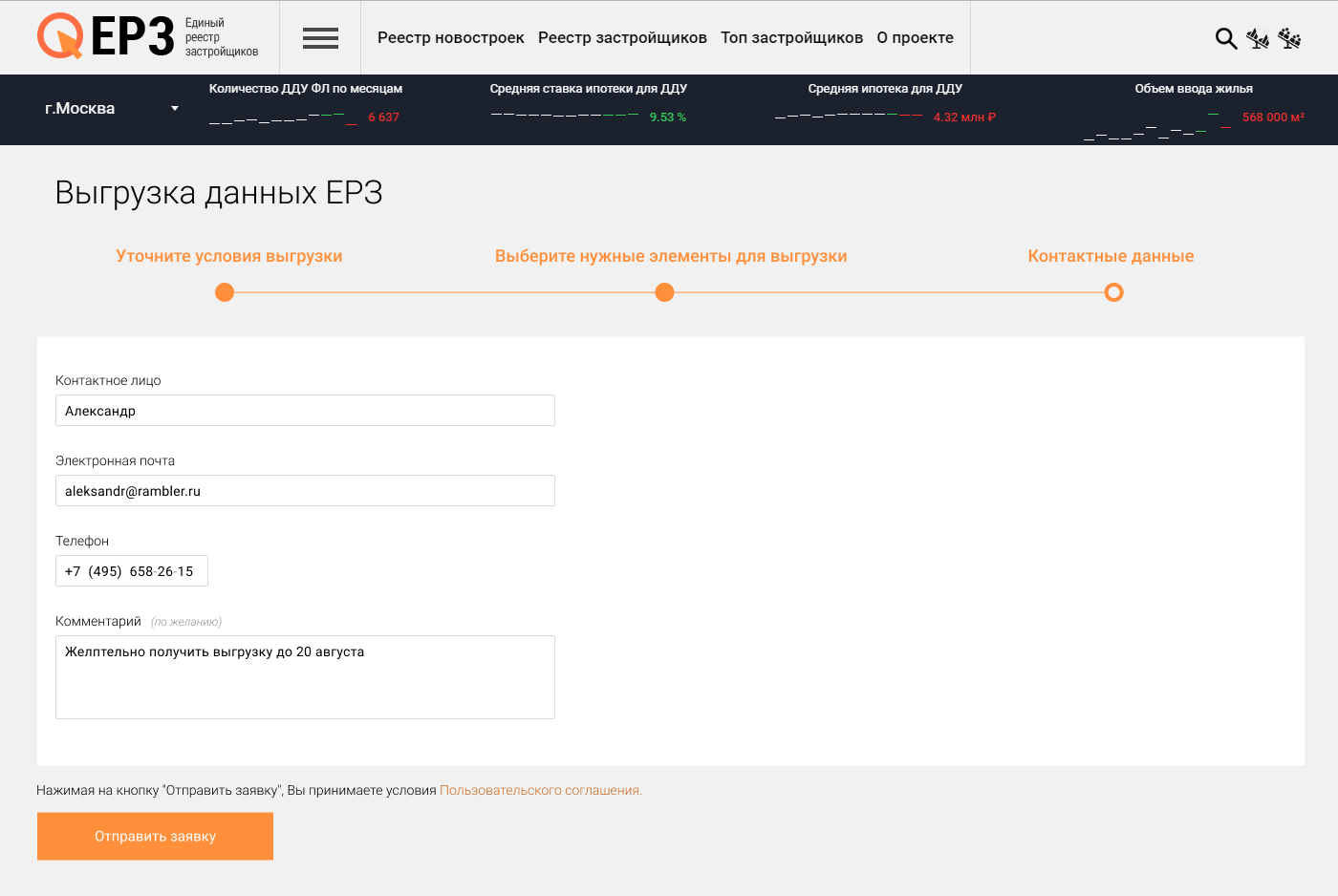The image size is (1338, 896).
Task: Open О проекте page
Action: 915,38
